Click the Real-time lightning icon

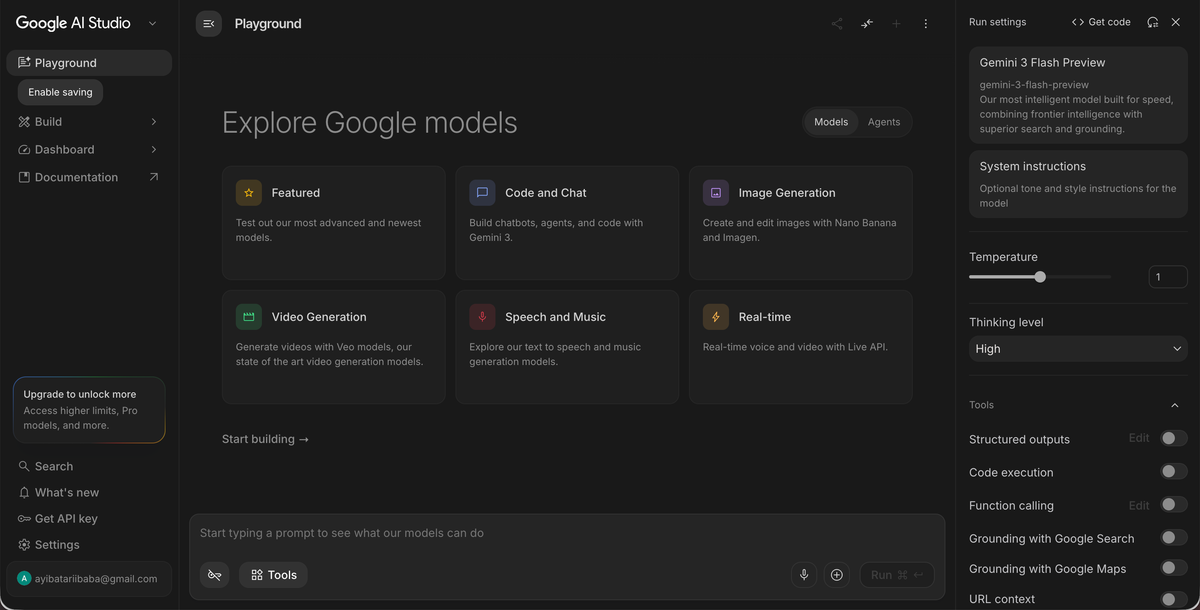(716, 317)
